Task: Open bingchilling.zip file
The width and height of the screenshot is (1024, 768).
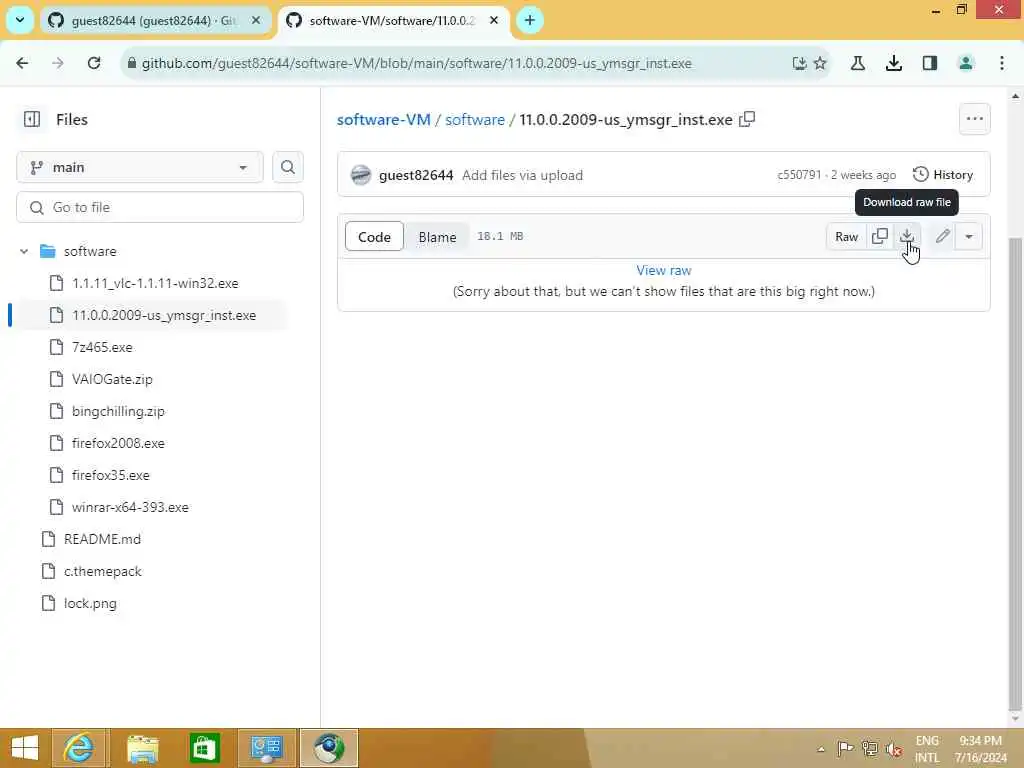Action: (108, 411)
